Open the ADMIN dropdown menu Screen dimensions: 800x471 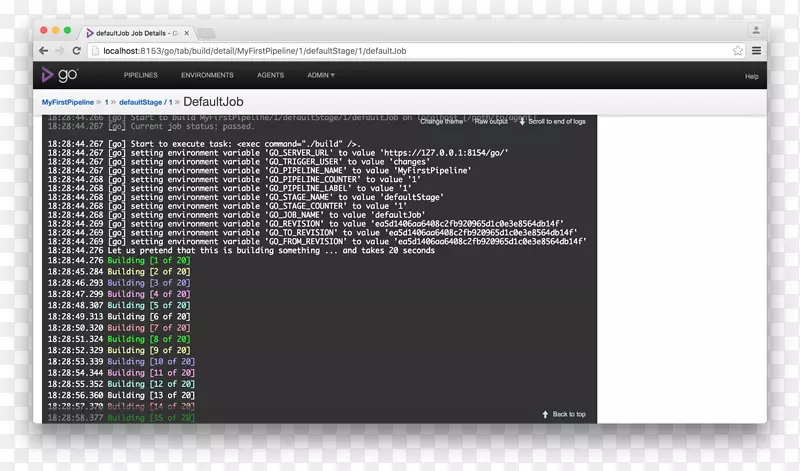(x=321, y=76)
